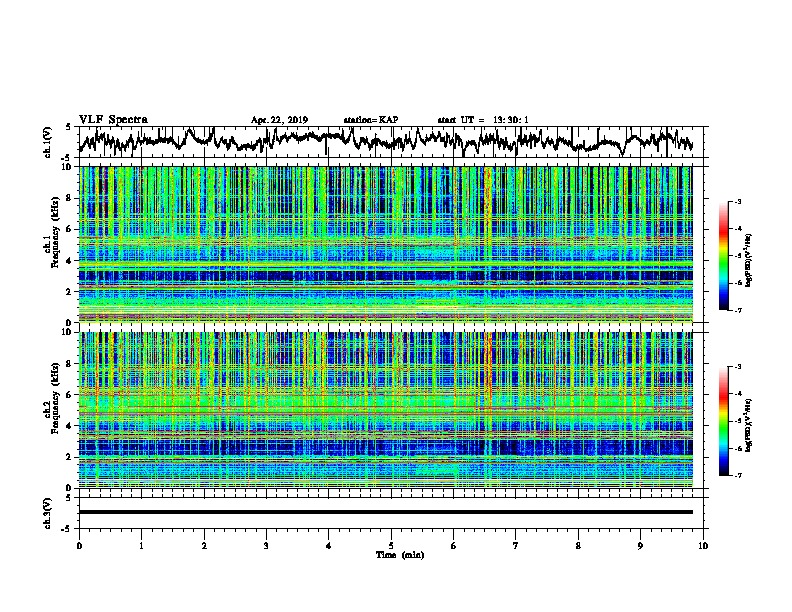The height and width of the screenshot is (612, 792).
Task: Click time axis tick label "6"
Action: click(454, 546)
